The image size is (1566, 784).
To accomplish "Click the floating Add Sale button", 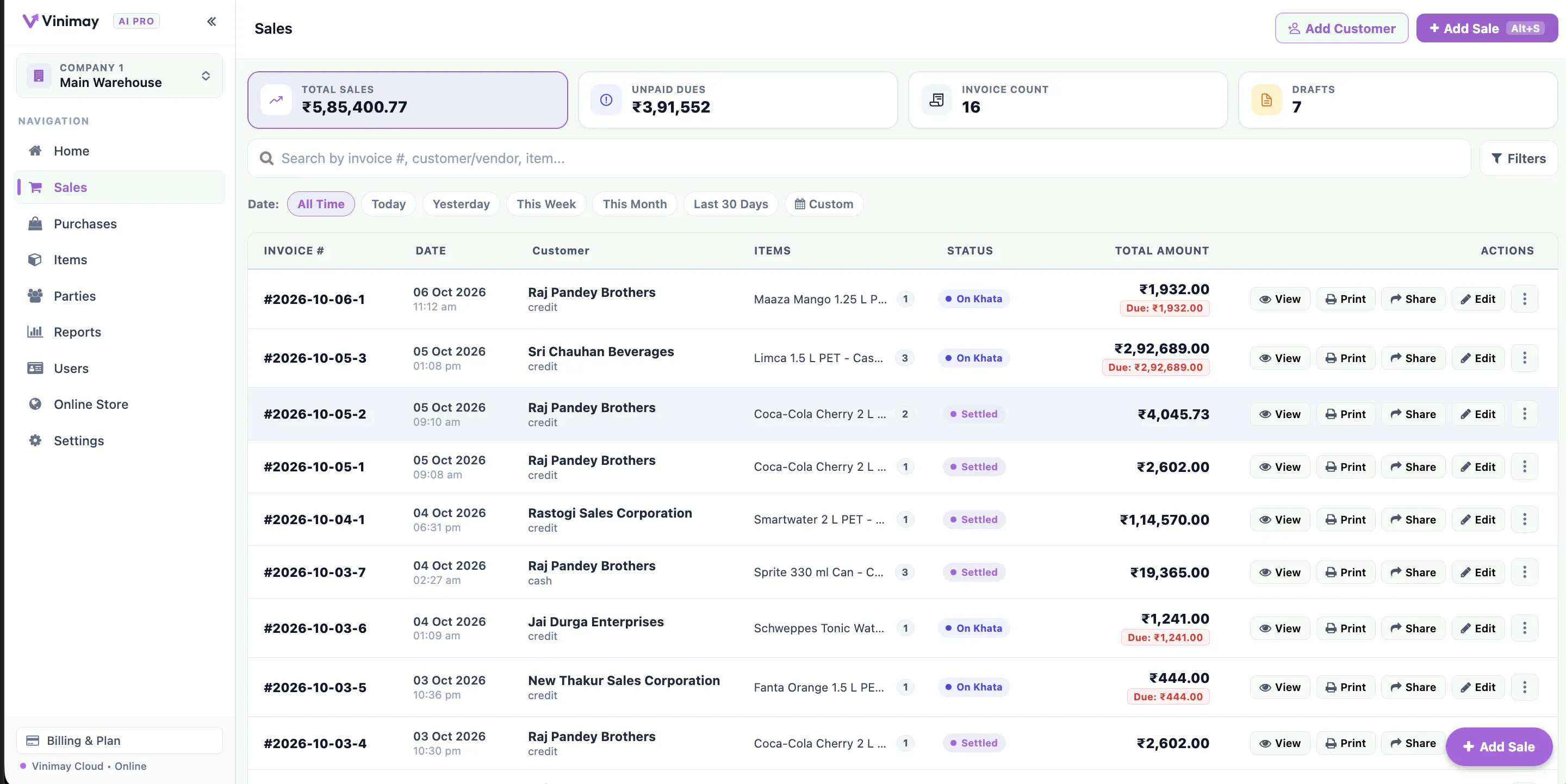I will [x=1499, y=746].
